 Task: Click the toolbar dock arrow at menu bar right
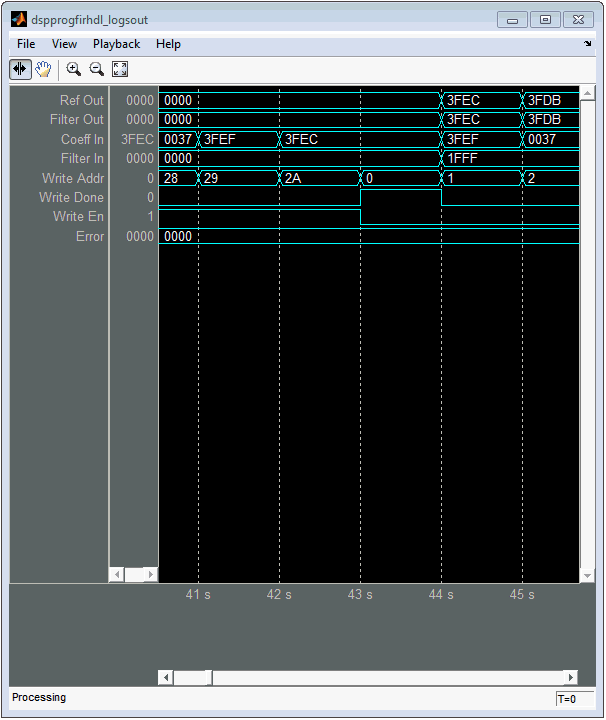[588, 44]
